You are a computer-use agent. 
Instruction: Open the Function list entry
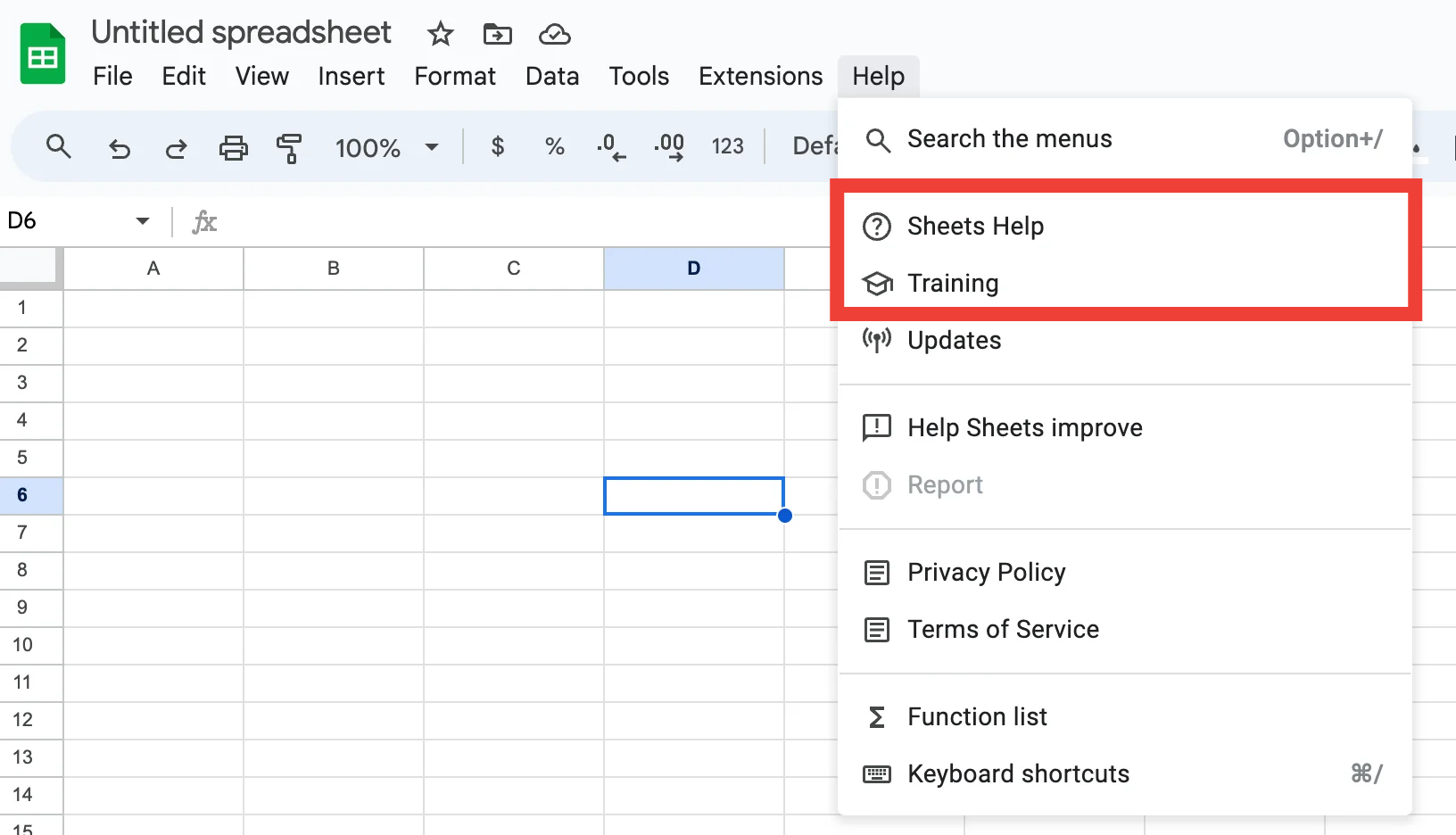[1126, 717]
